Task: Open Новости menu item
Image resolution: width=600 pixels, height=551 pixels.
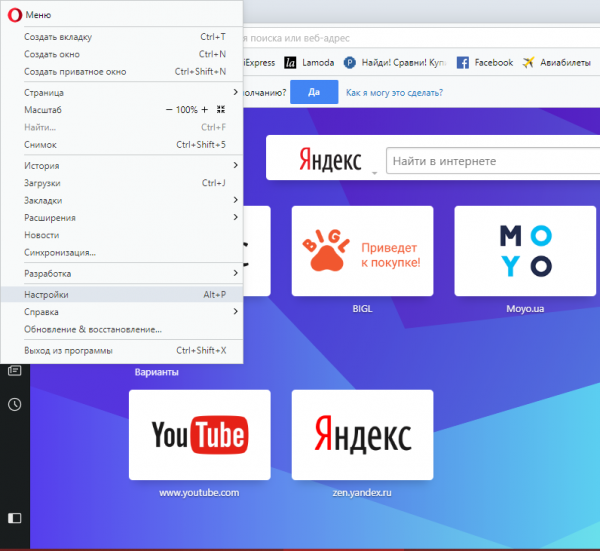Action: point(122,235)
